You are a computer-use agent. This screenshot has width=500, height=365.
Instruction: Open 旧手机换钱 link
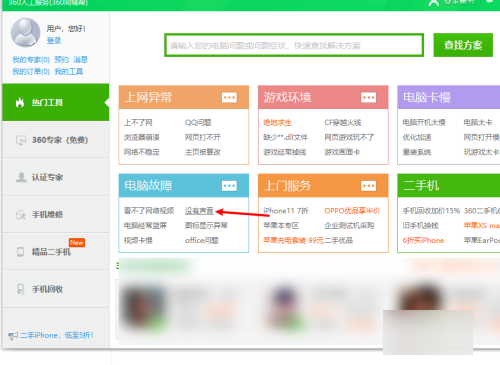coord(420,225)
